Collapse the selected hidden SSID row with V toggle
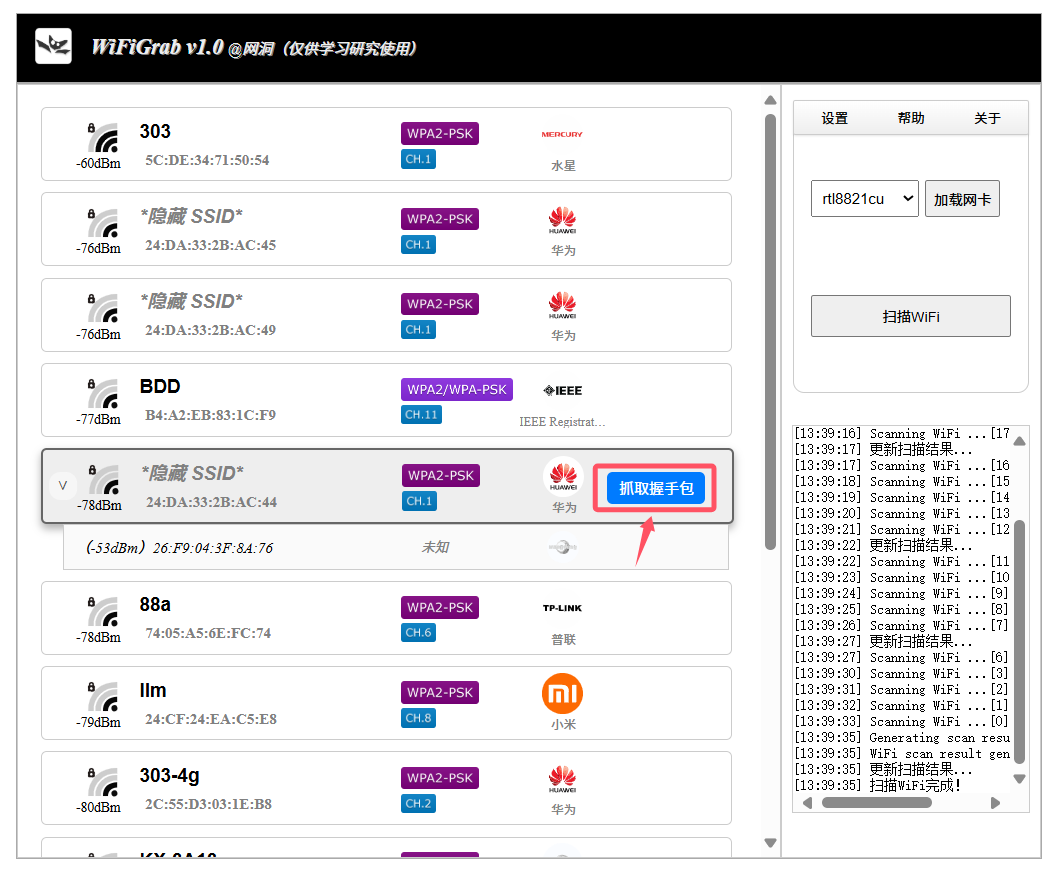Viewport: 1050px width, 869px height. [63, 485]
